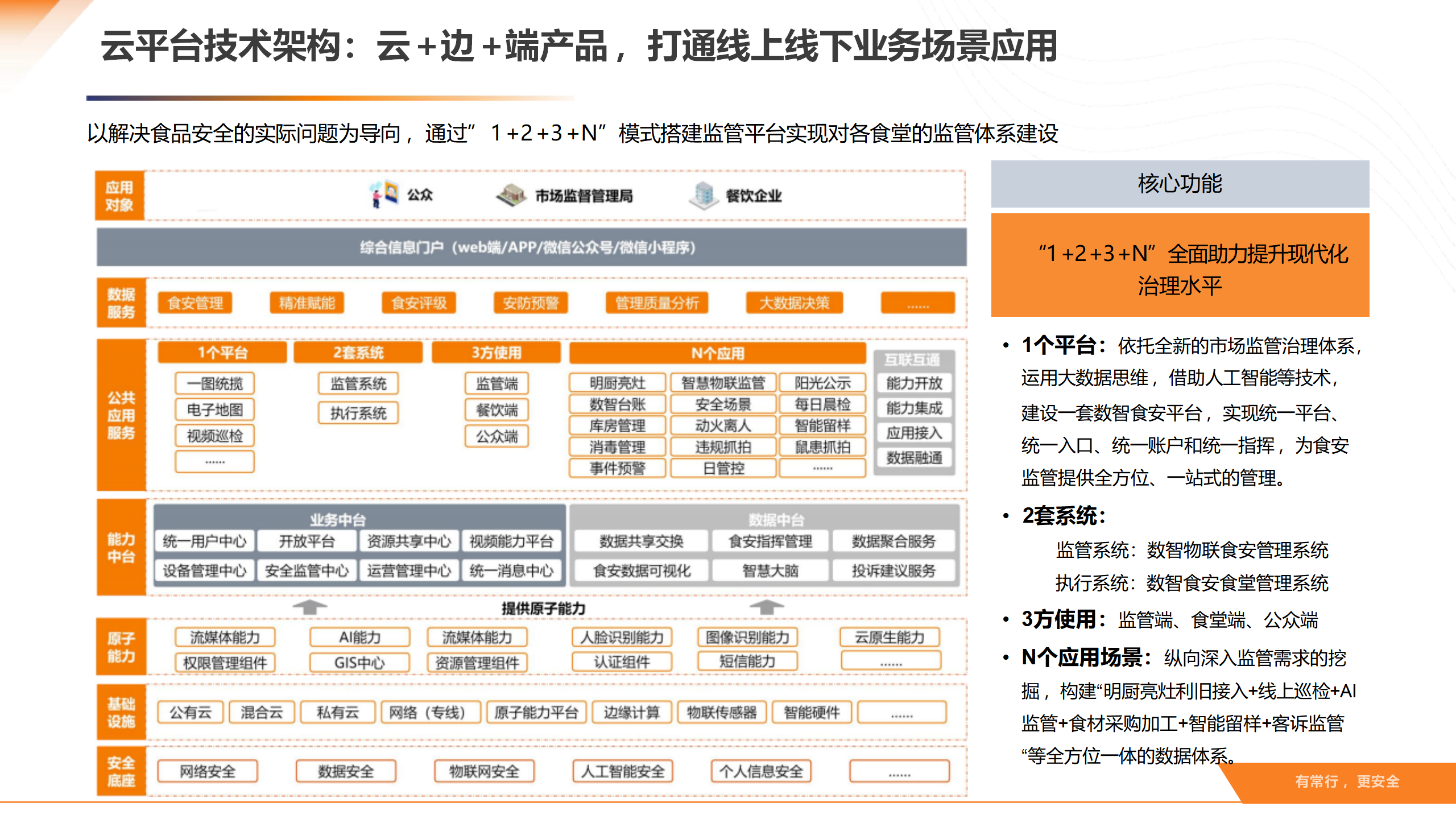Click the 智慧大脑 item in 数据中台

(x=771, y=570)
